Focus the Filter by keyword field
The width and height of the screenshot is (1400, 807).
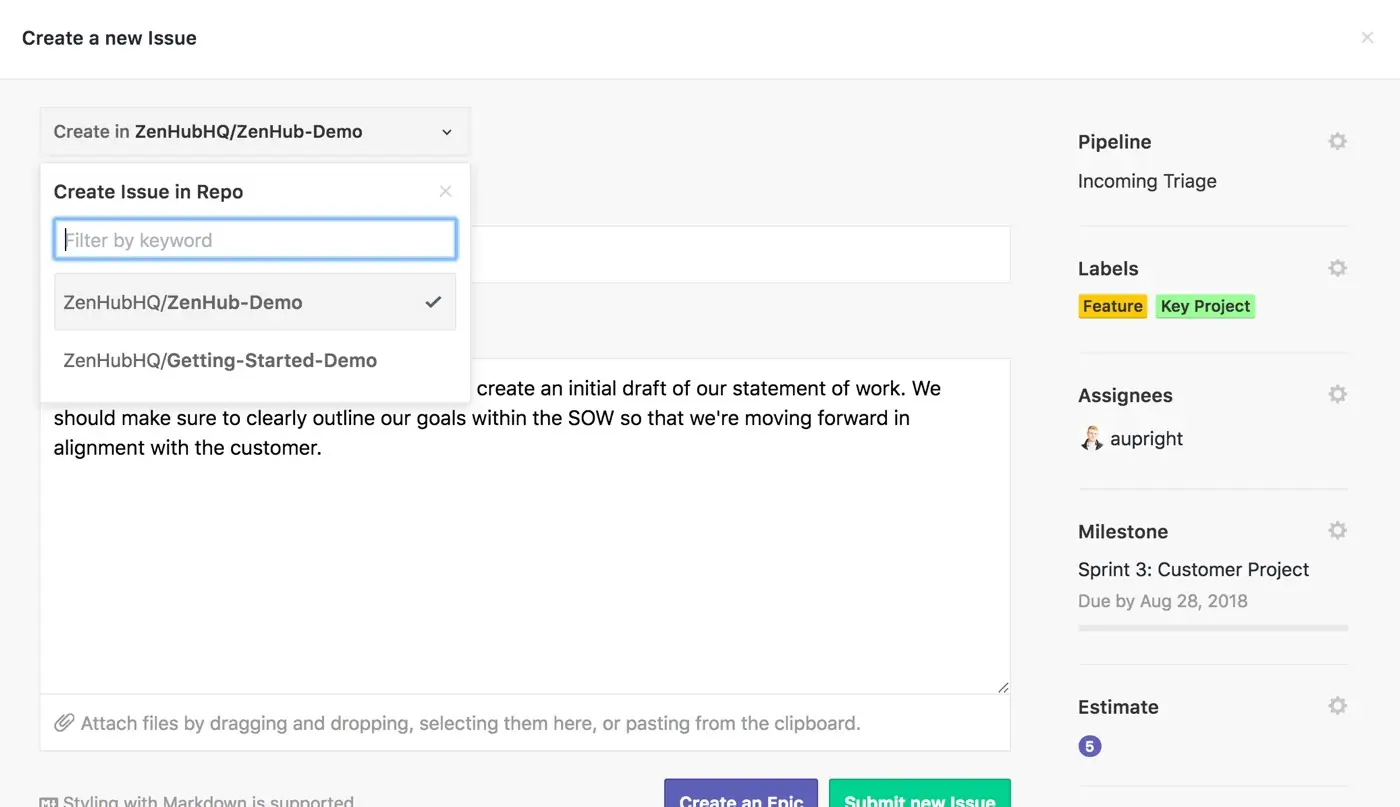point(255,240)
